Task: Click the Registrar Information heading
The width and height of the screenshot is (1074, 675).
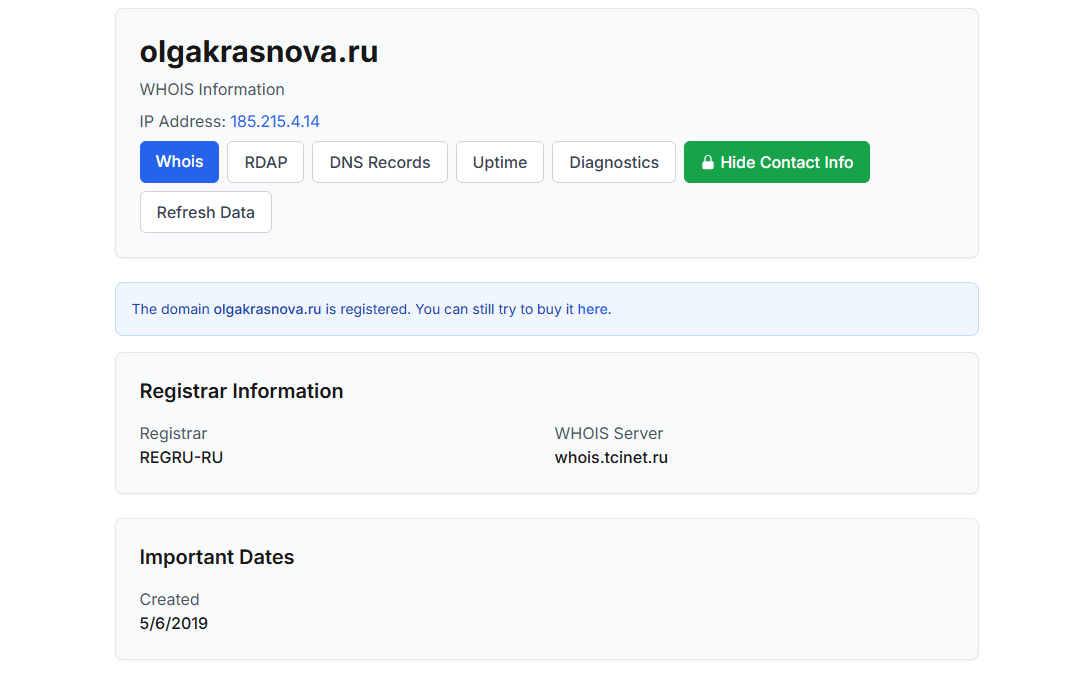Action: tap(241, 391)
